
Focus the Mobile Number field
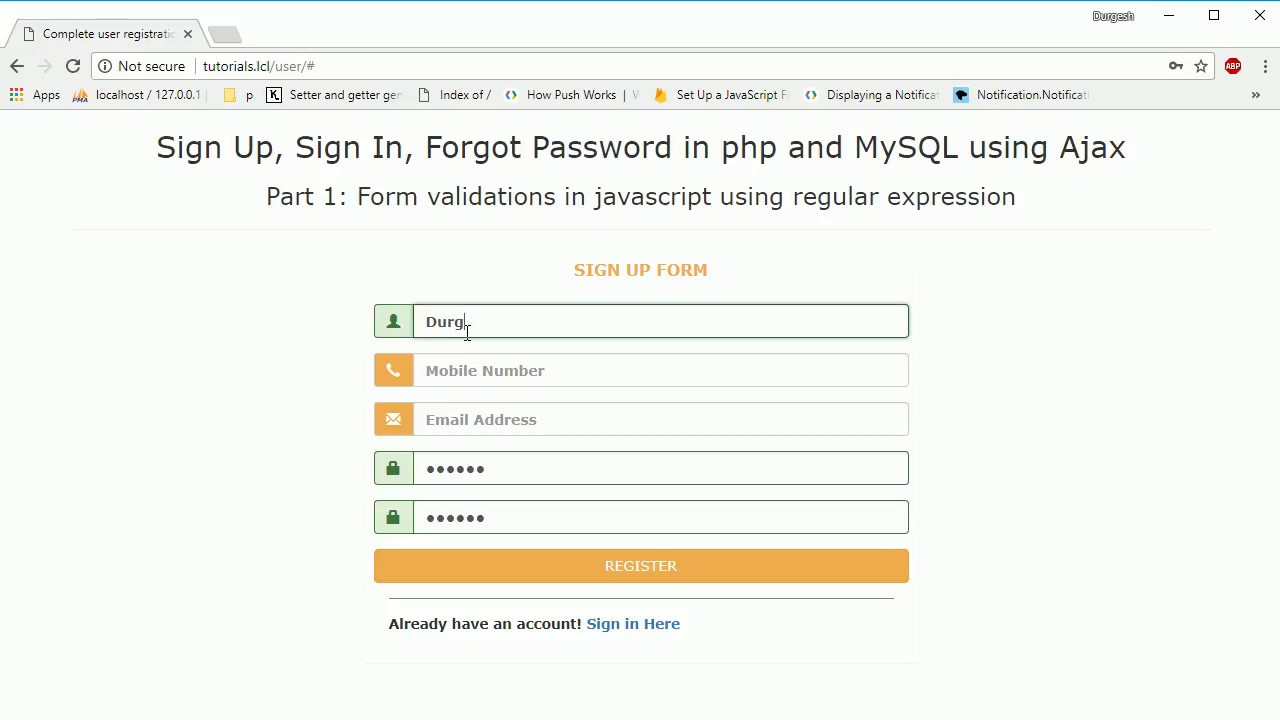point(660,371)
